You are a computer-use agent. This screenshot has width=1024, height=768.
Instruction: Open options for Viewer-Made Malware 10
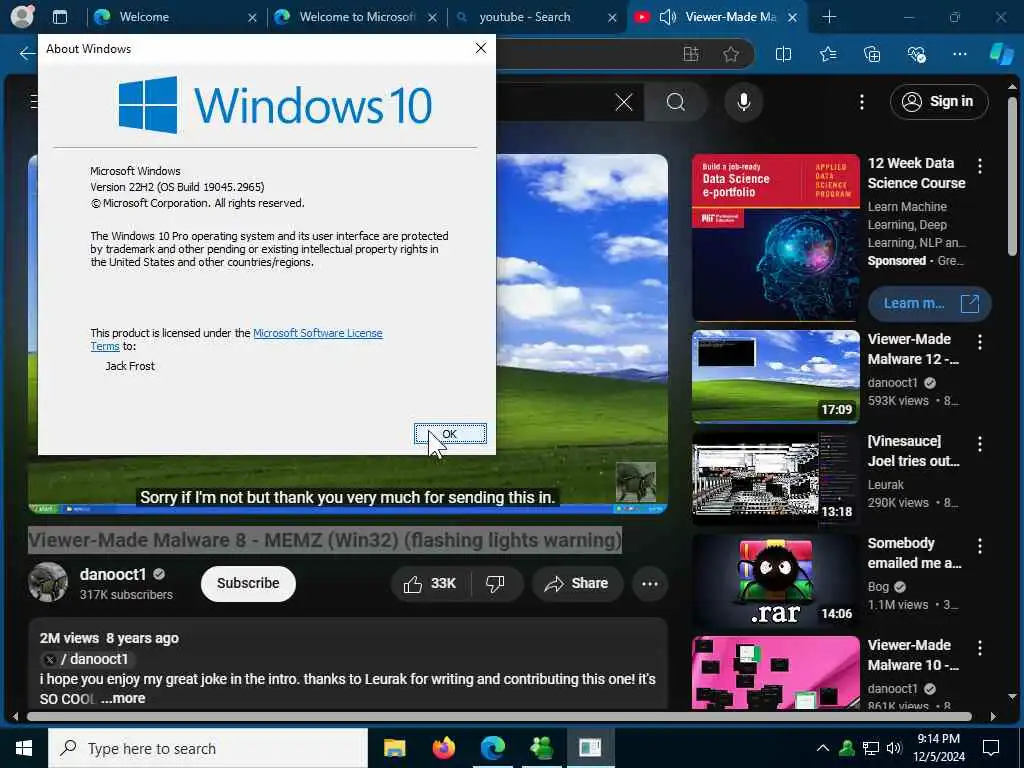[980, 647]
